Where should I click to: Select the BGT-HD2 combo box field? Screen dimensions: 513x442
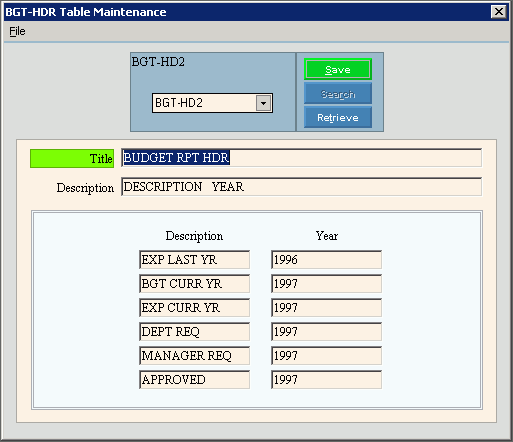pyautogui.click(x=212, y=103)
